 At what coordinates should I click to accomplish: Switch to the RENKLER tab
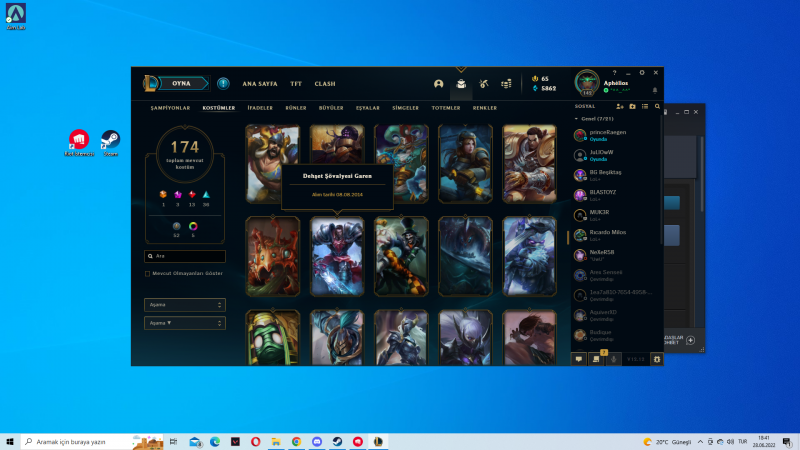tap(484, 108)
